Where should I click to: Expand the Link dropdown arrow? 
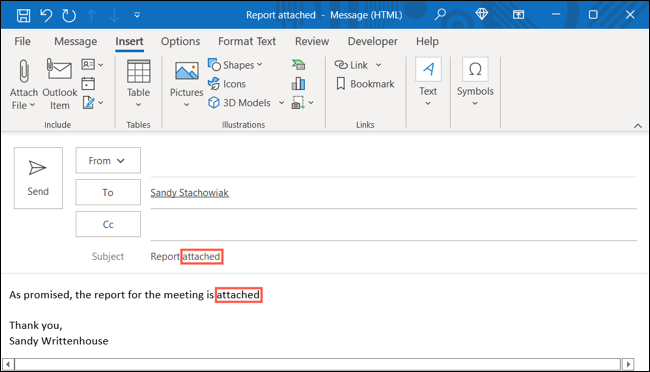[x=378, y=65]
